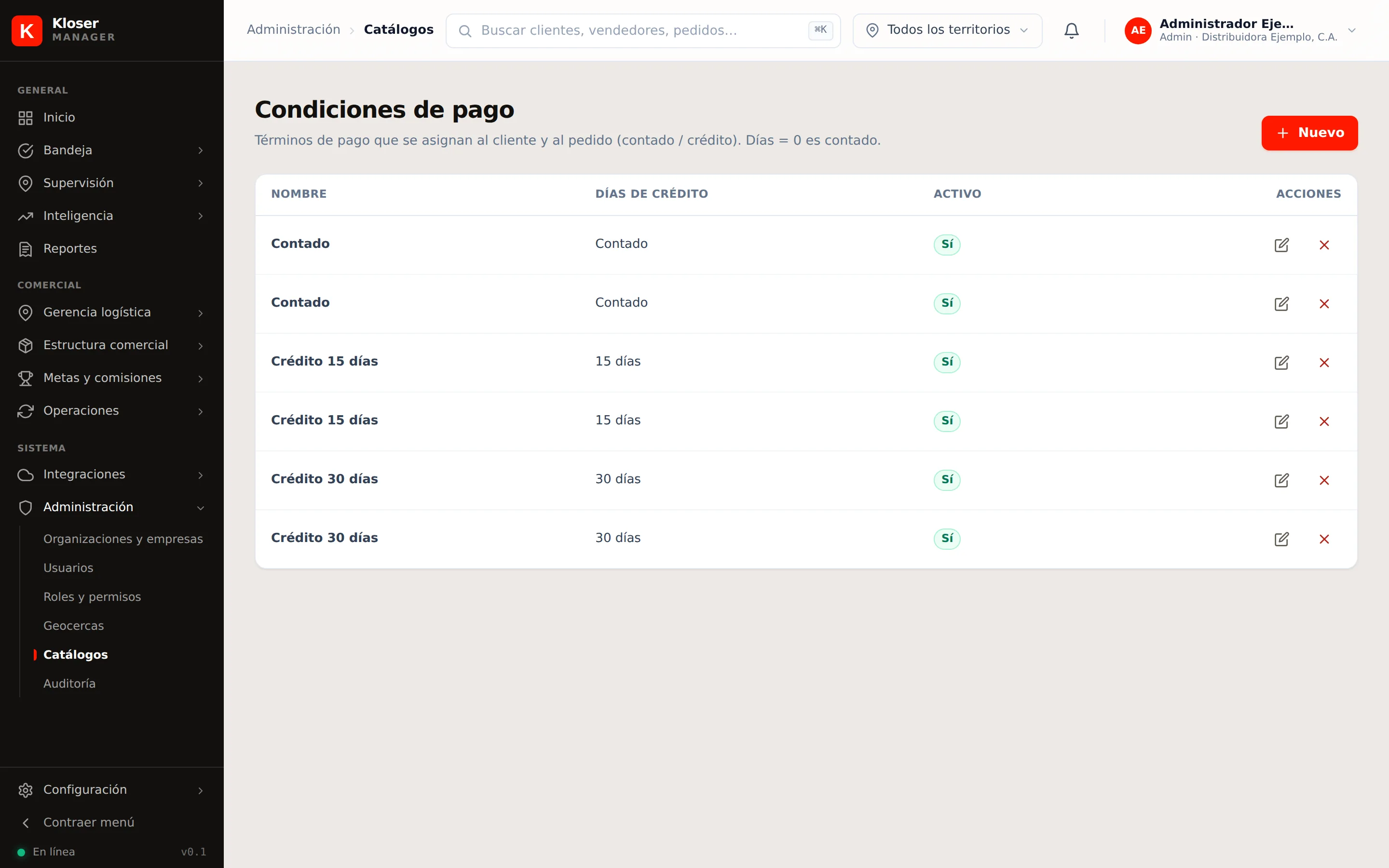1389x868 pixels.
Task: Delete the second Crédito 15 días row
Action: point(1323,421)
